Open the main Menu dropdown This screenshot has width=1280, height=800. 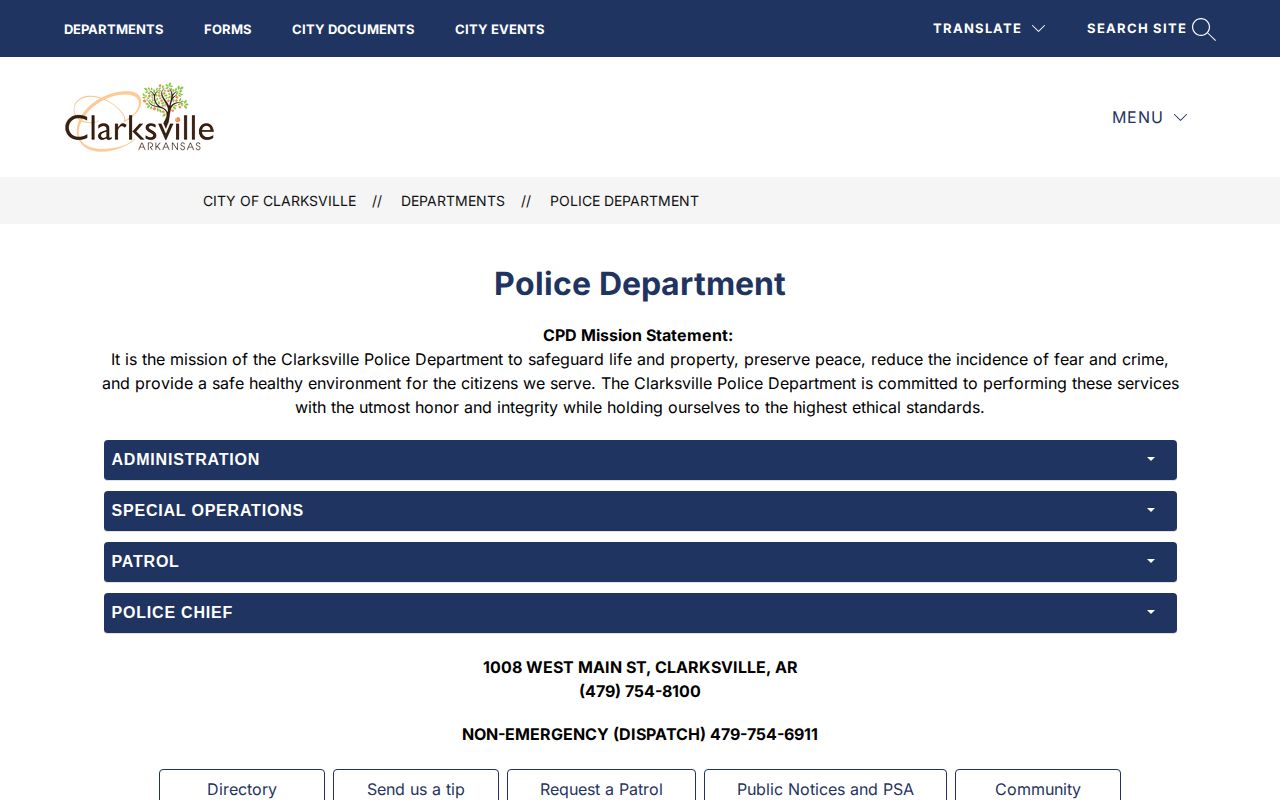1149,117
